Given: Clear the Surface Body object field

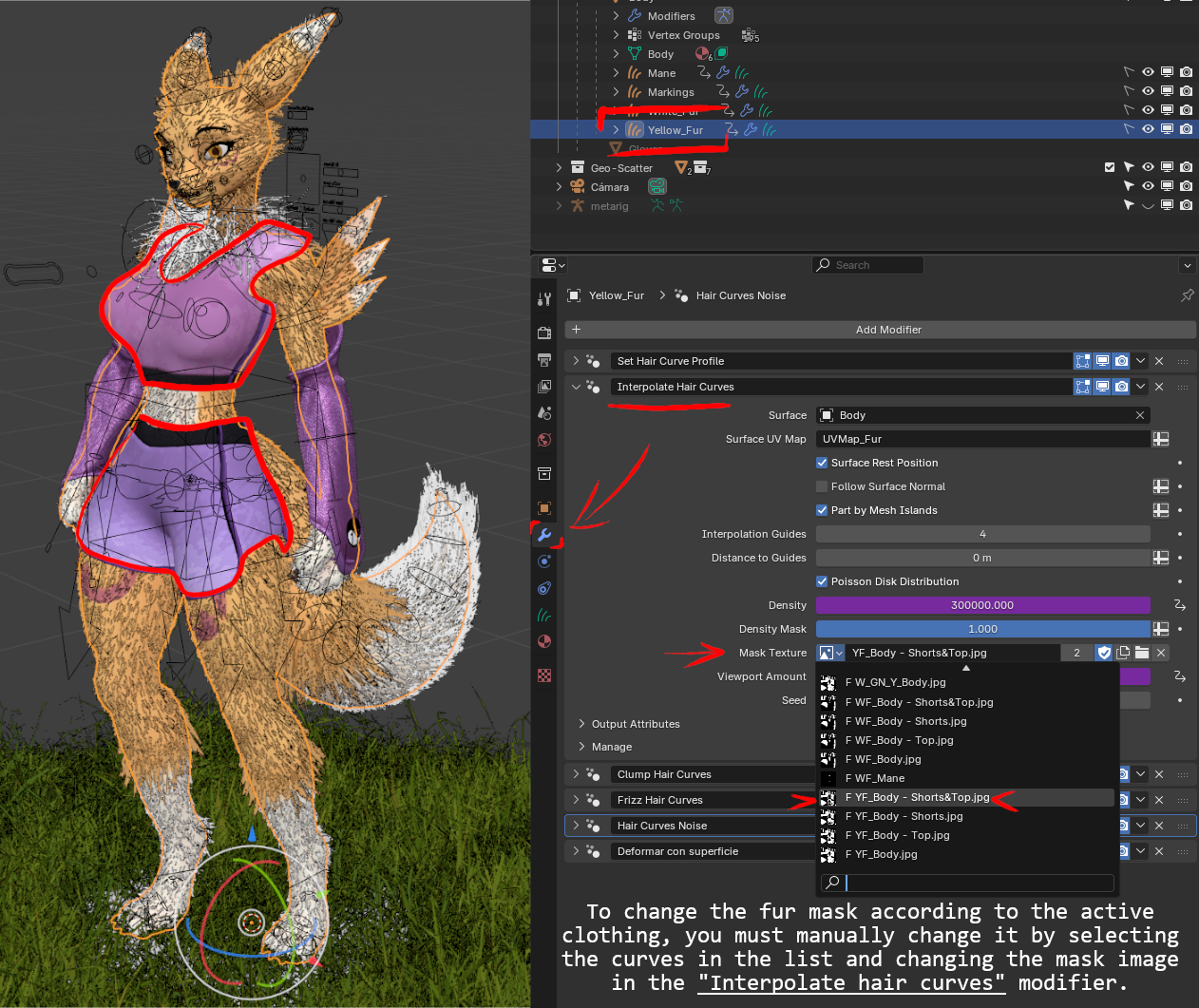Looking at the screenshot, I should click(1140, 415).
